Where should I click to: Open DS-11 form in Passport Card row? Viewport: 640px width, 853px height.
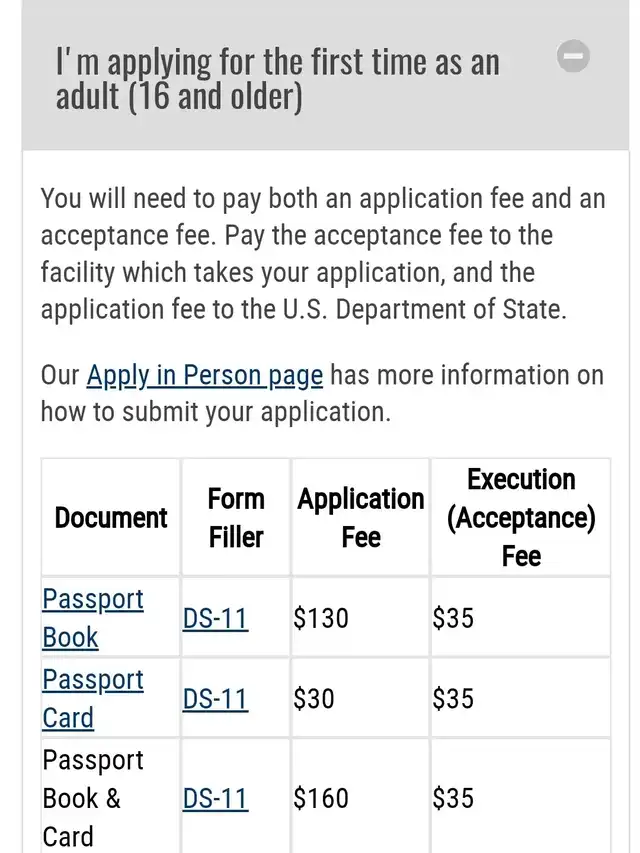pos(215,698)
